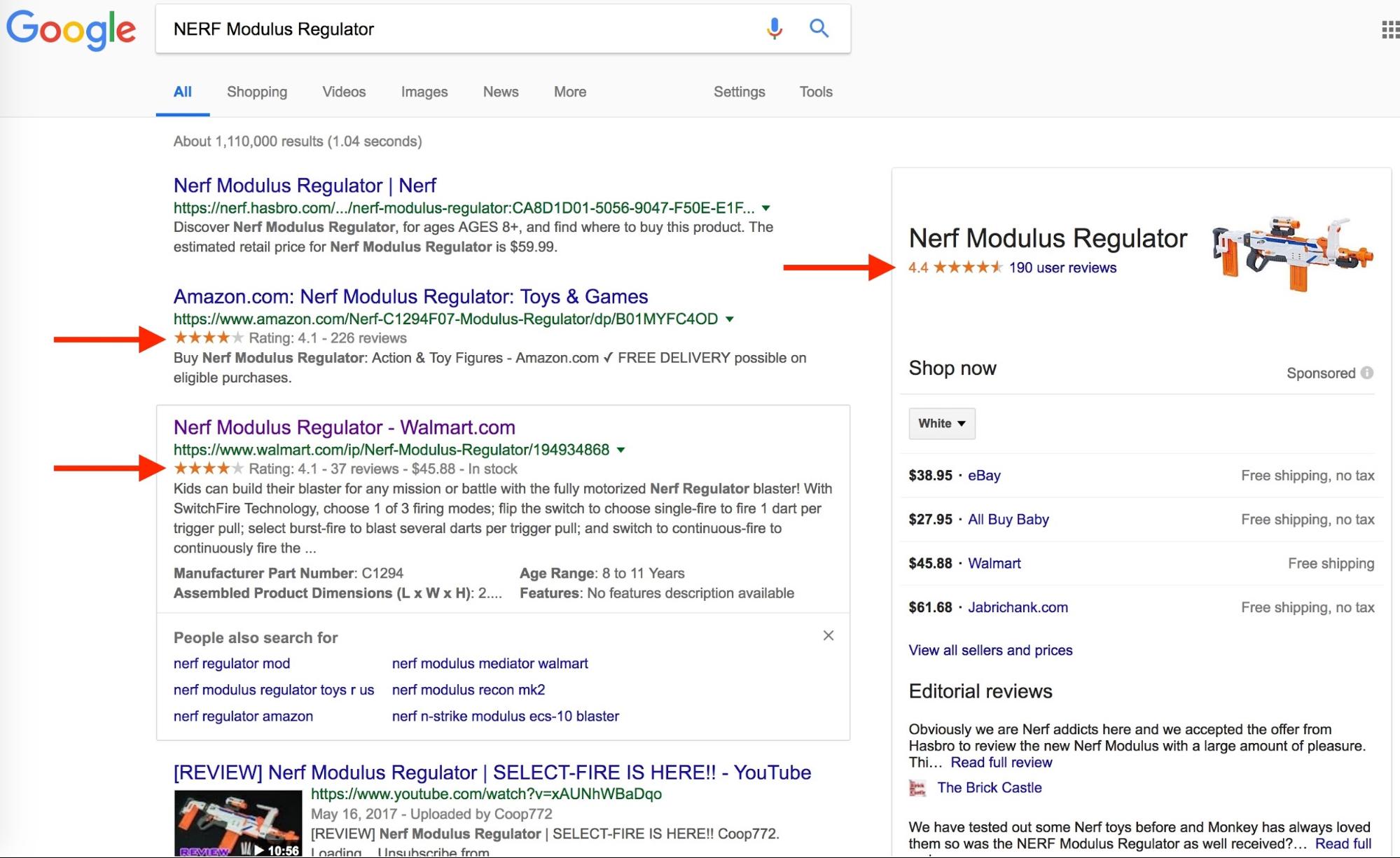Switch to the Shopping tab
The height and width of the screenshot is (858, 1400).
(x=257, y=92)
